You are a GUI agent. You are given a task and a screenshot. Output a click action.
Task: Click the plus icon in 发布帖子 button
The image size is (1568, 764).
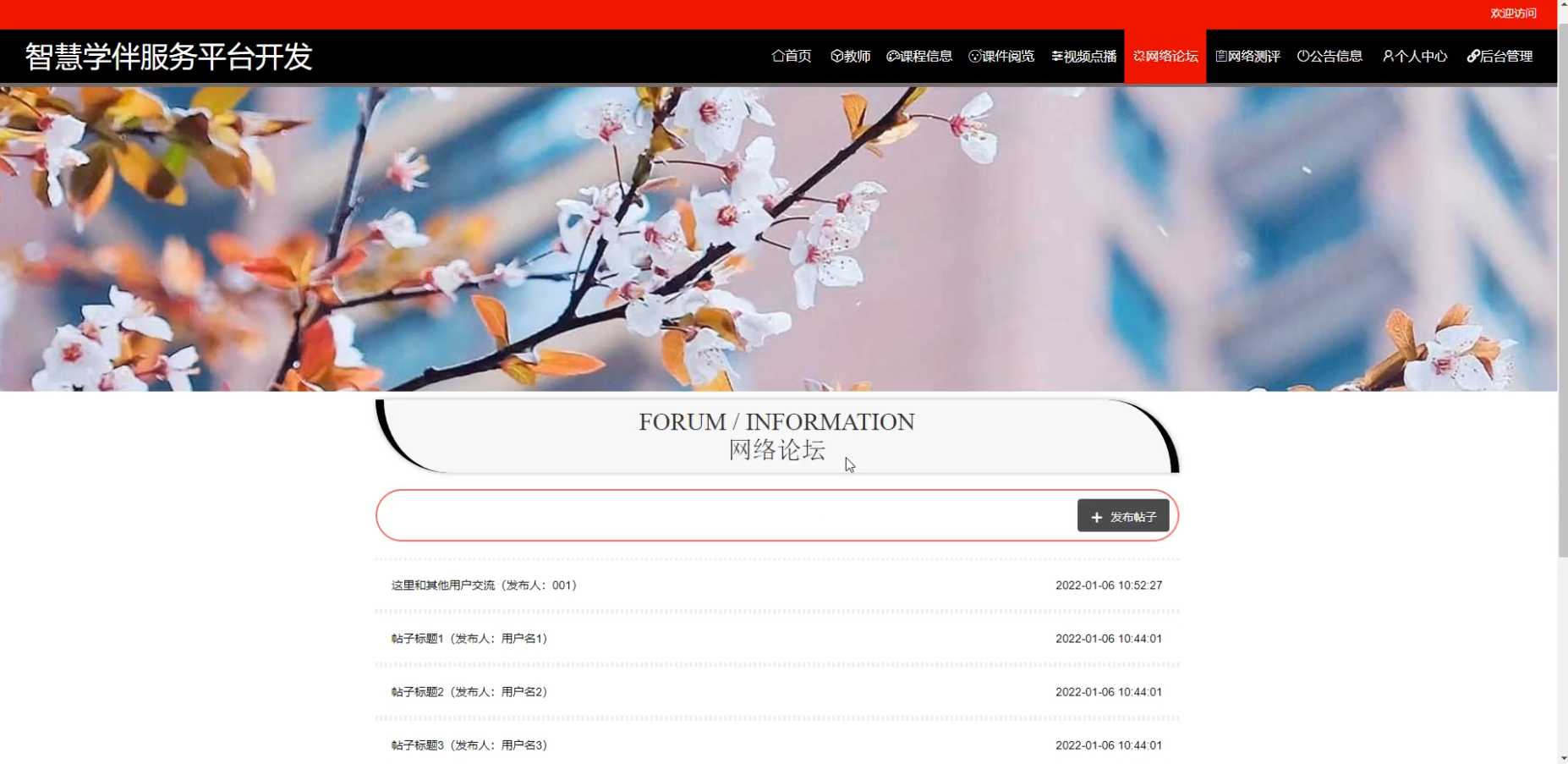pyautogui.click(x=1096, y=517)
